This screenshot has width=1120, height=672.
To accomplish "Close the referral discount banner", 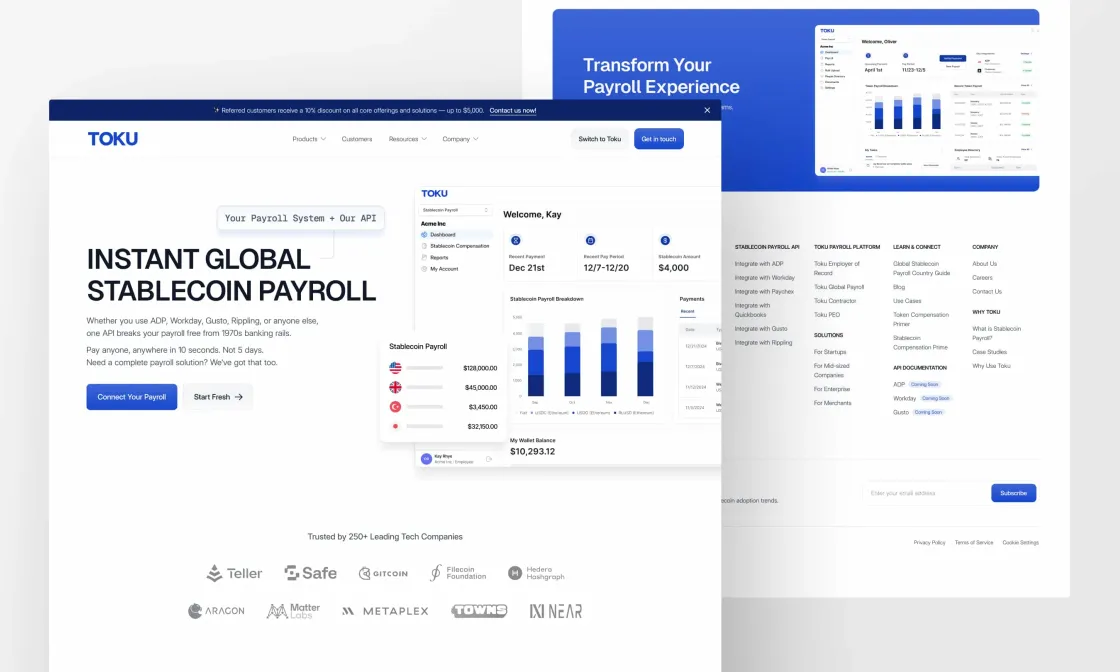I will tap(707, 110).
